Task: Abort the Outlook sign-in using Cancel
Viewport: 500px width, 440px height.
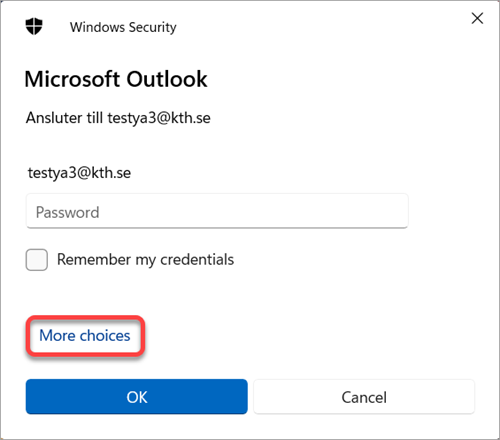Action: pos(364,397)
